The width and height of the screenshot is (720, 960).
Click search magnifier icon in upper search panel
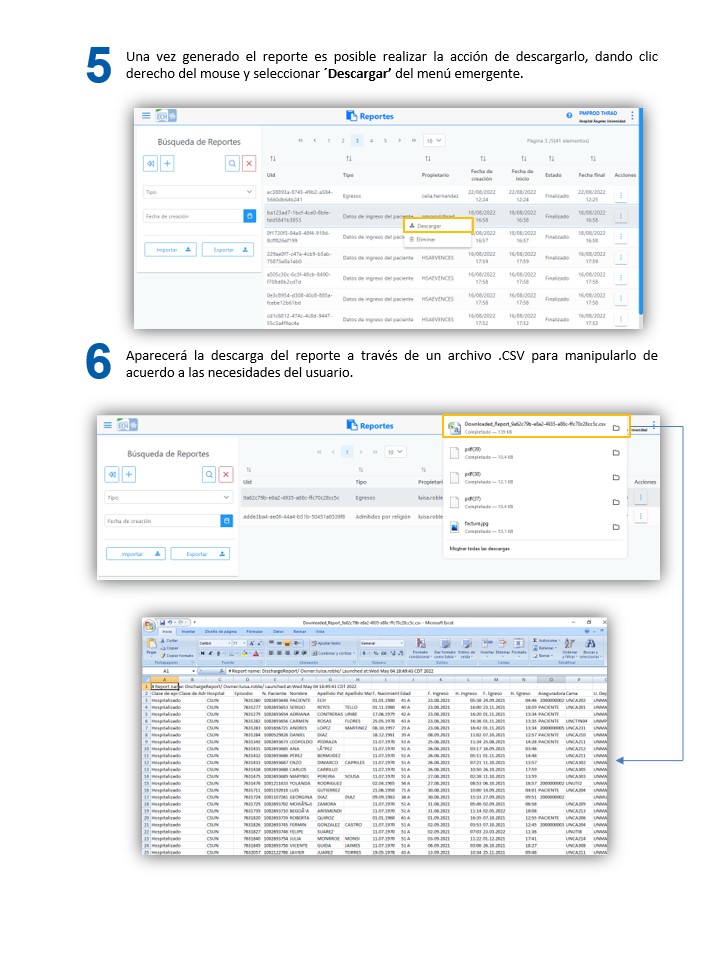[232, 163]
